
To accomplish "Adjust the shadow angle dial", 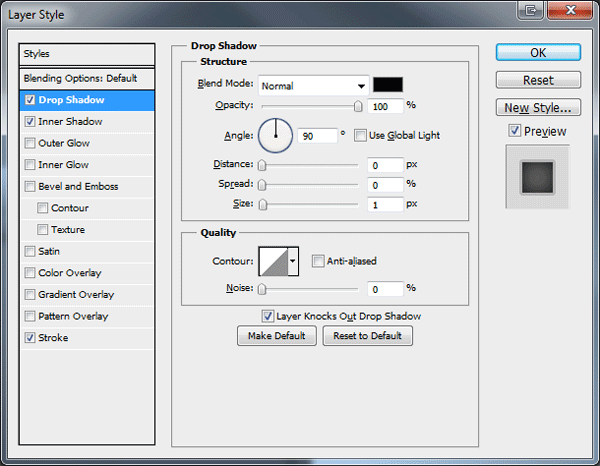I will point(276,135).
